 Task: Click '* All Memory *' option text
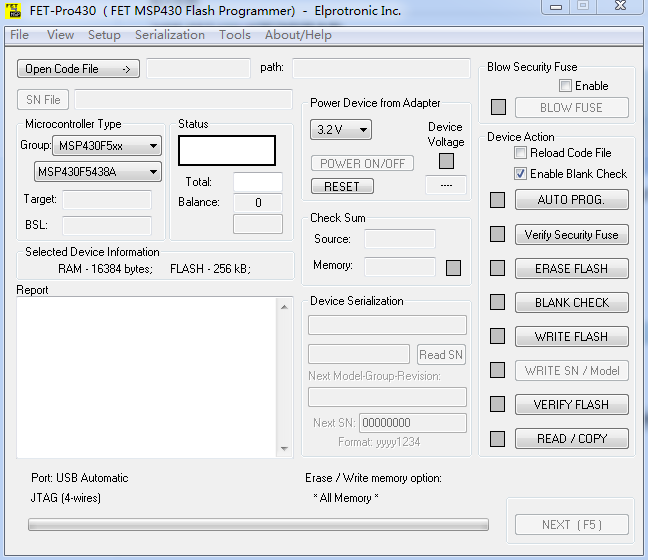pos(346,498)
